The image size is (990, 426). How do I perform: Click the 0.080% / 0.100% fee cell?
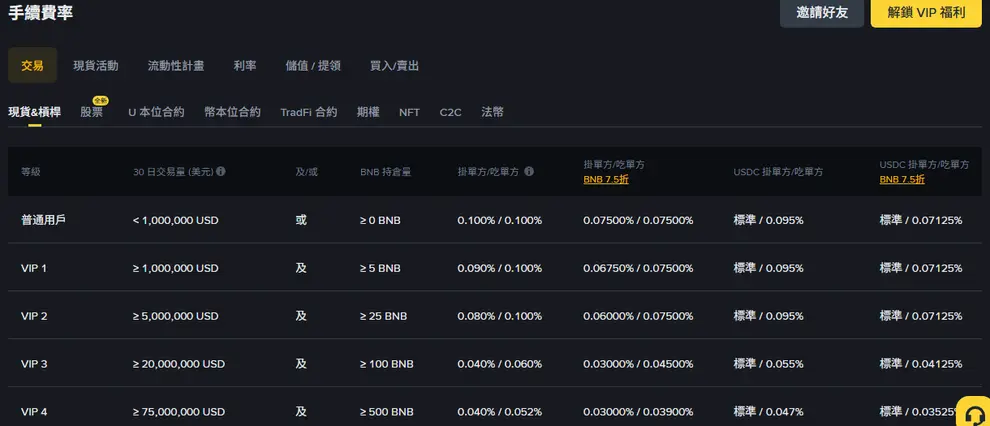499,316
